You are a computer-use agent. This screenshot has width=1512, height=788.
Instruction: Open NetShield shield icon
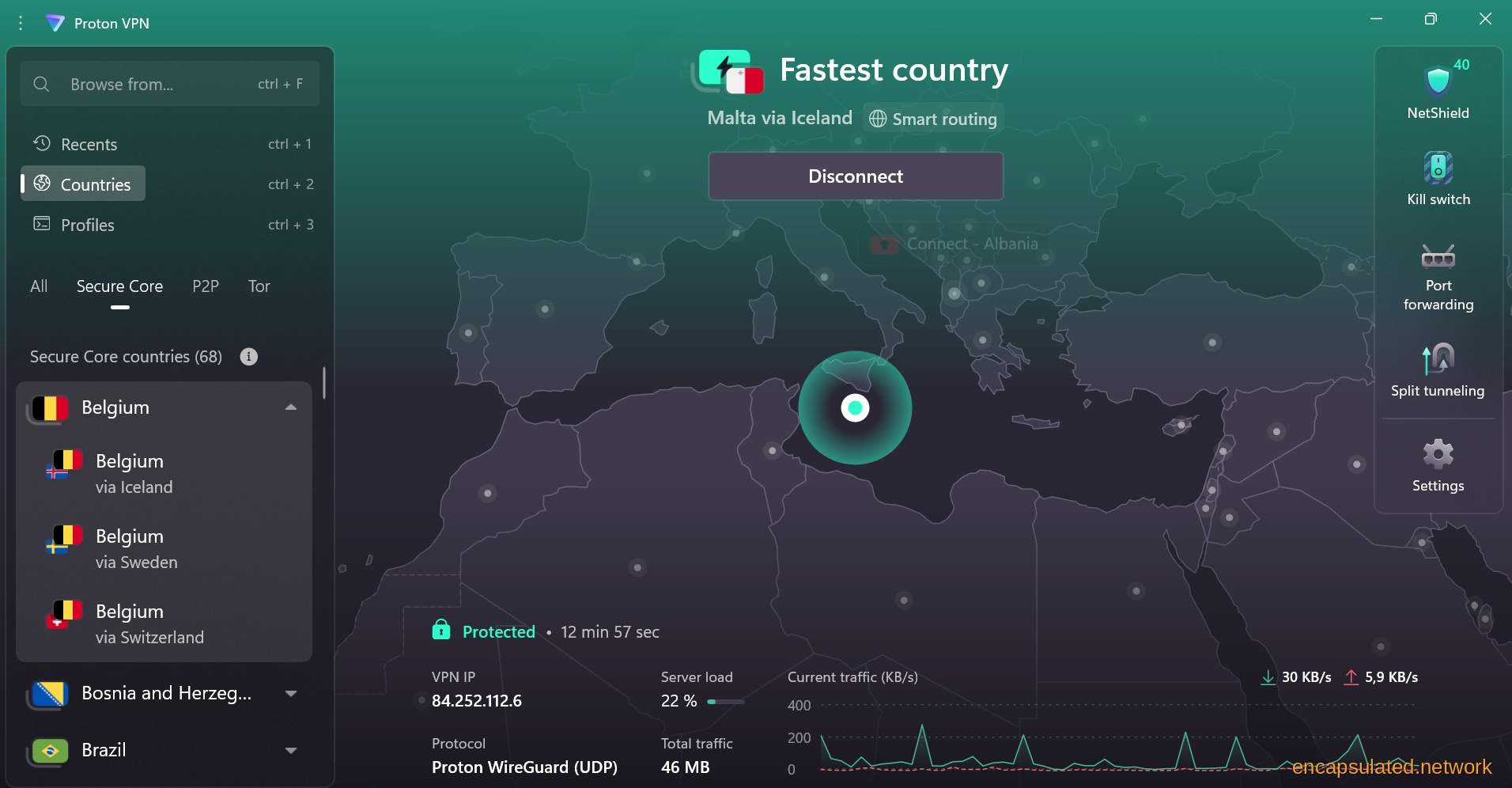coord(1438,80)
